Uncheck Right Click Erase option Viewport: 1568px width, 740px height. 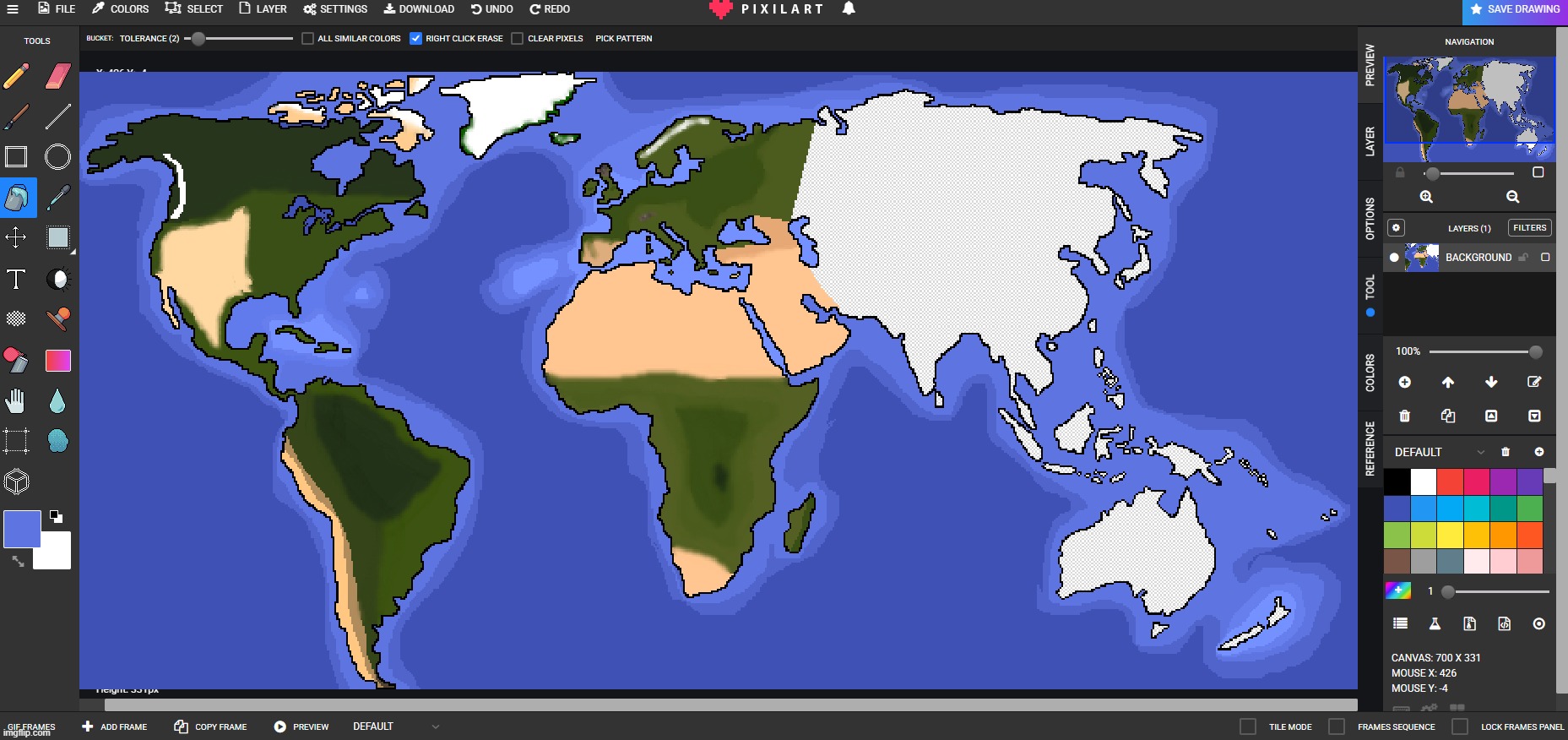pos(415,39)
